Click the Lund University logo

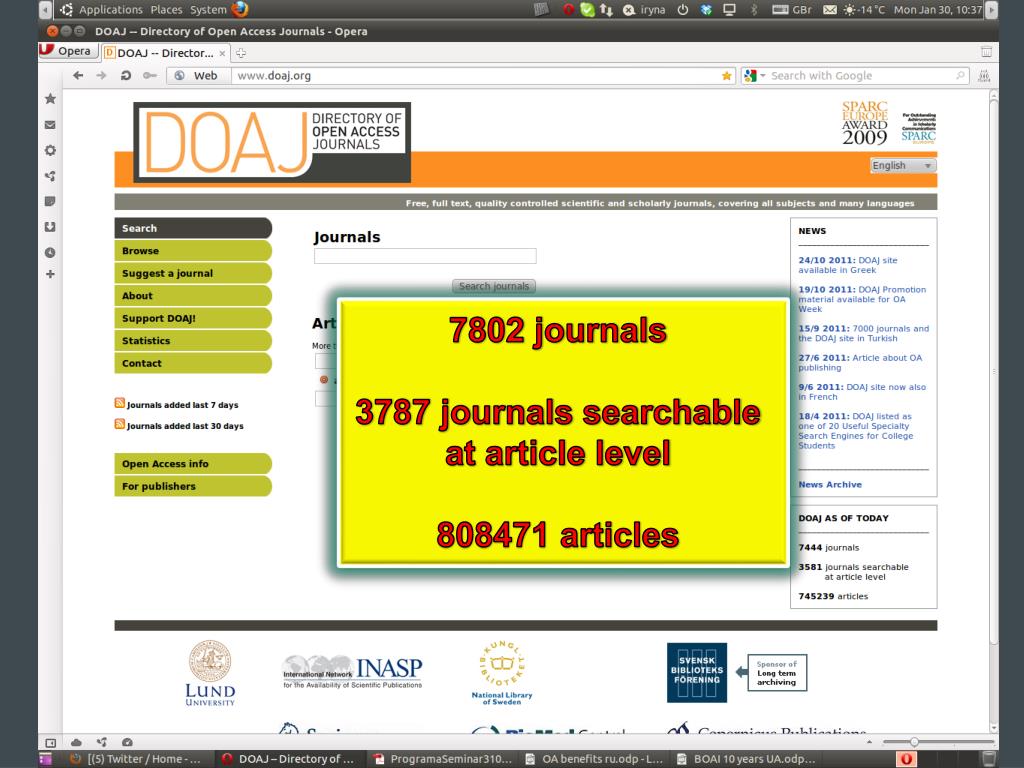210,673
